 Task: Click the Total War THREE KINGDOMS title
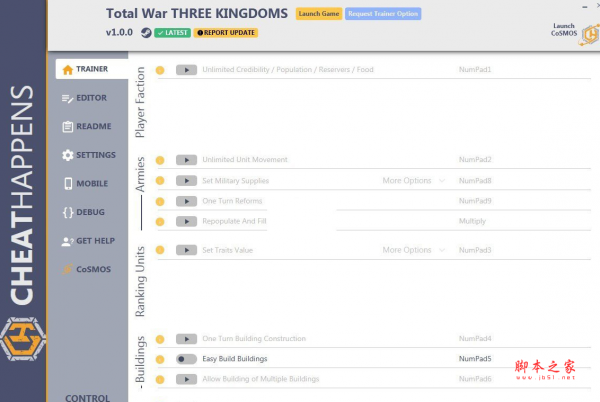[x=197, y=14]
